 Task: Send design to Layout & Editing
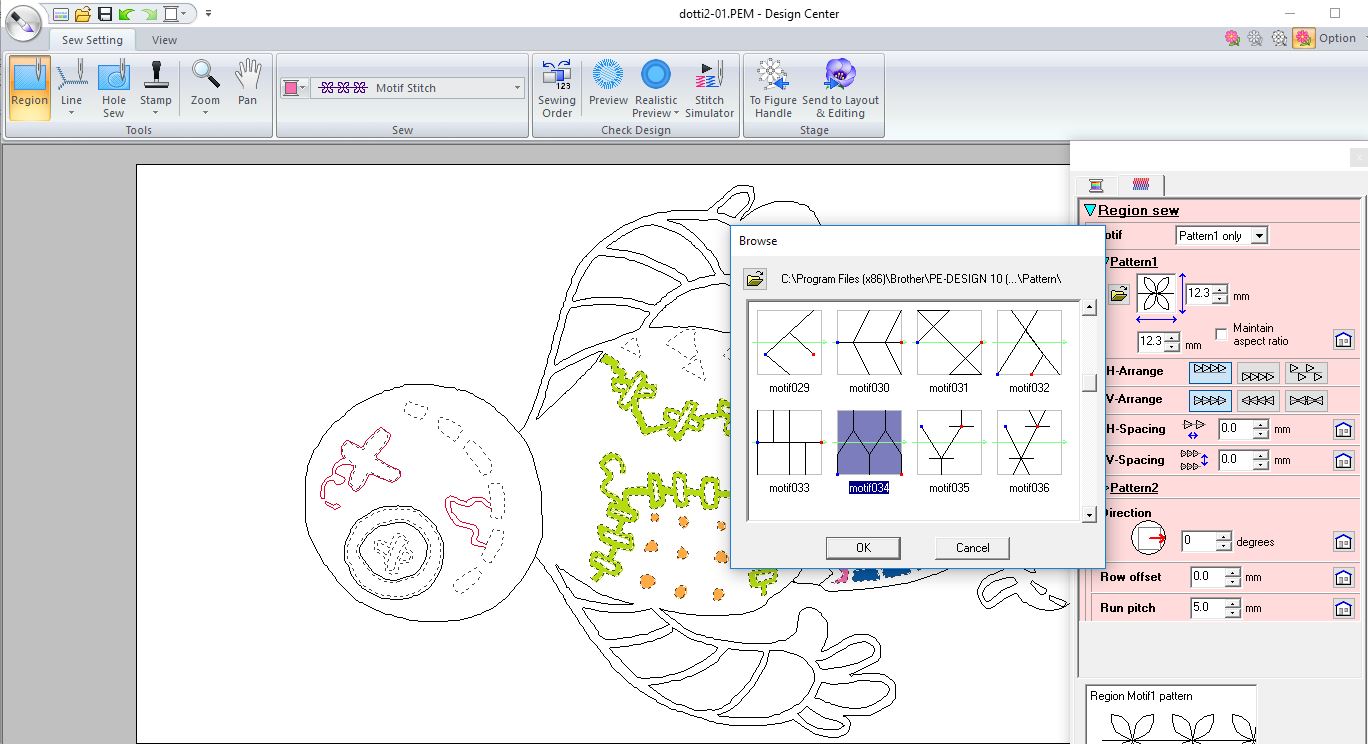[840, 88]
